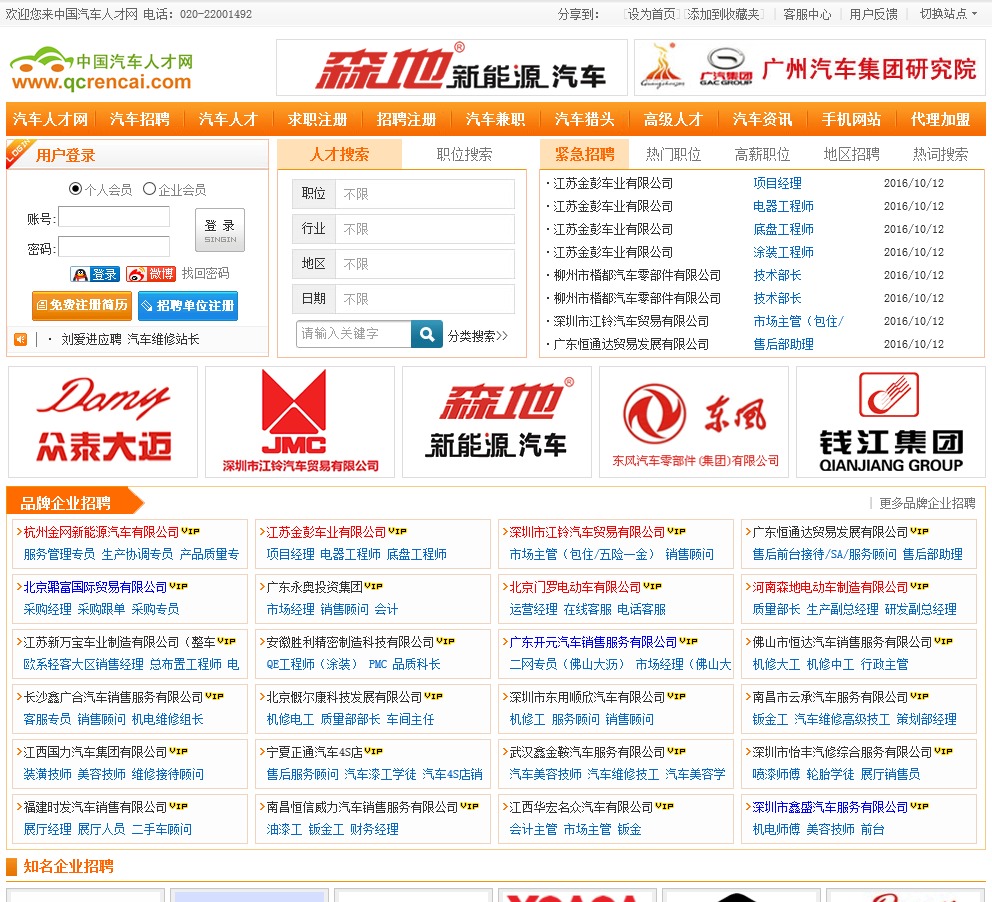992x902 pixels.
Task: Open 用户反馈 link
Action: 873,14
